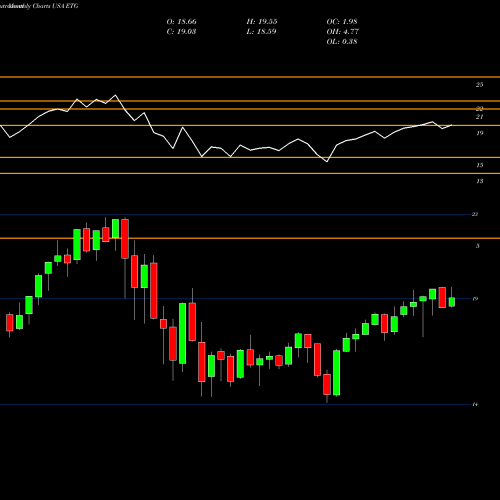Select the open value 'O: 18.66'
Screen dimensions: 500x500
coord(181,22)
